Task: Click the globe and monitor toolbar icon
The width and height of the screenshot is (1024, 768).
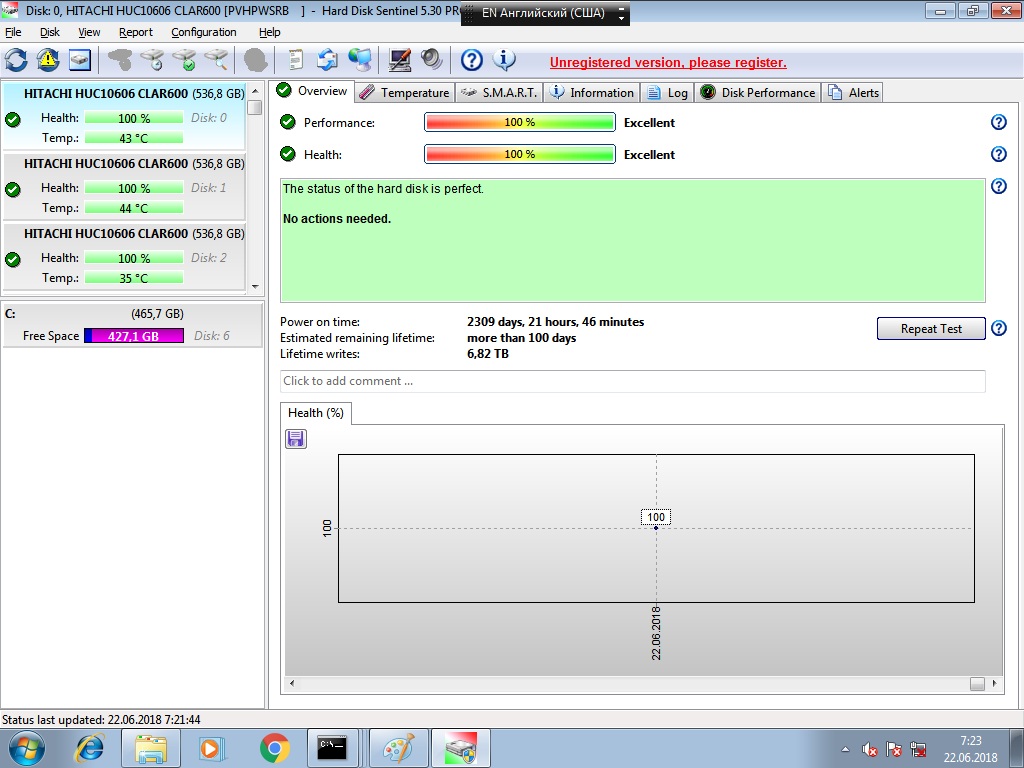Action: 360,60
